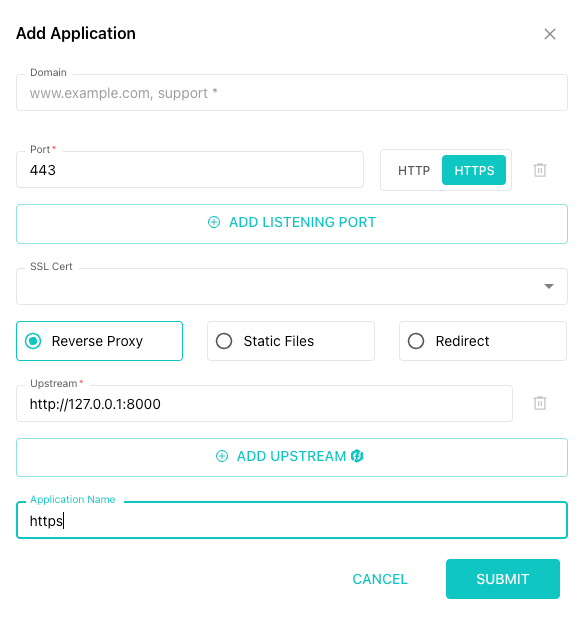This screenshot has width=580, height=620.
Task: Pick the Redirect radio option
Action: coord(483,341)
